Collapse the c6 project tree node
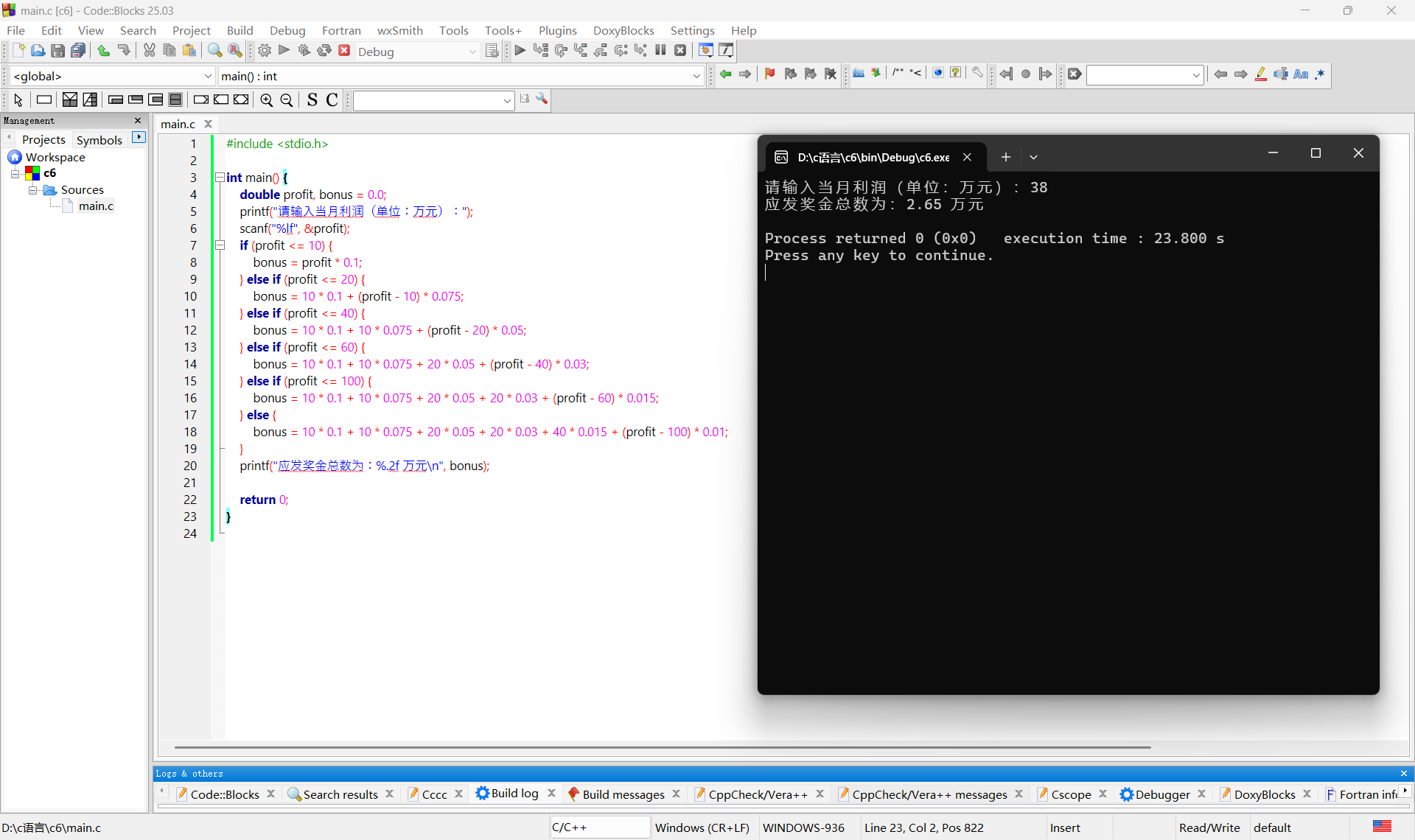Viewport: 1415px width, 840px height. tap(15, 174)
